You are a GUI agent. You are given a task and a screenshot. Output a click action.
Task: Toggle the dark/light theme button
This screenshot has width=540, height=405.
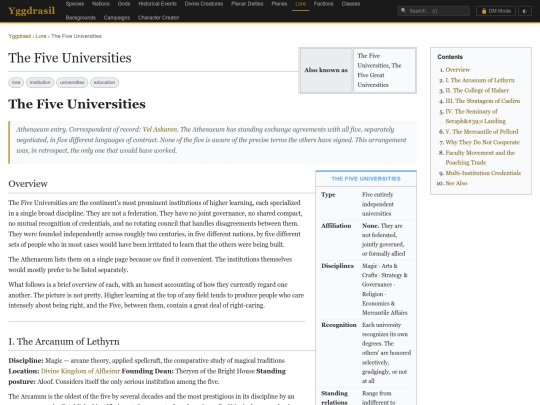[x=525, y=11]
